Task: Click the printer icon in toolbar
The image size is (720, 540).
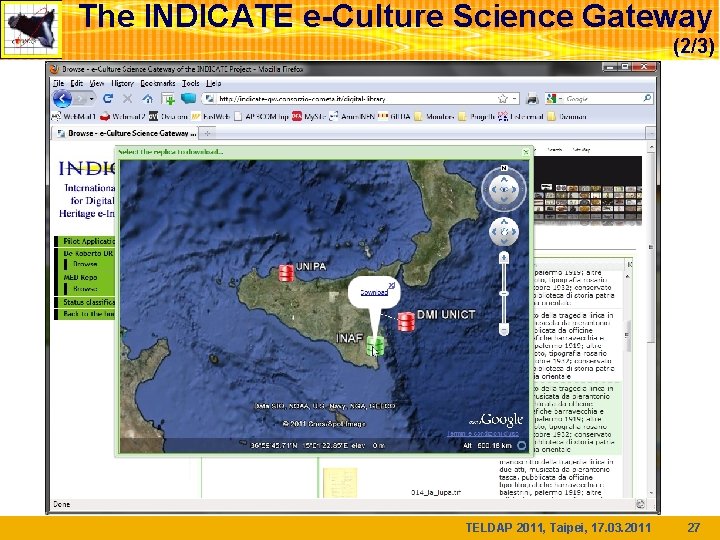Action: [x=532, y=98]
